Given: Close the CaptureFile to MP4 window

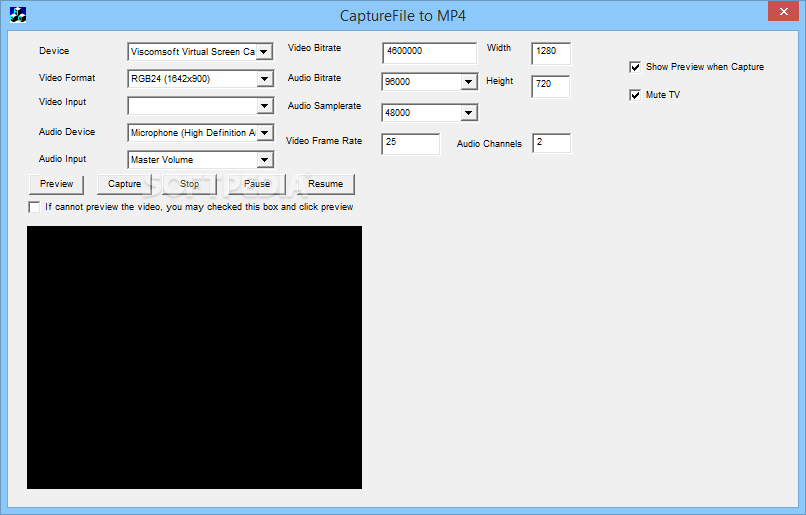Looking at the screenshot, I should pos(783,11).
